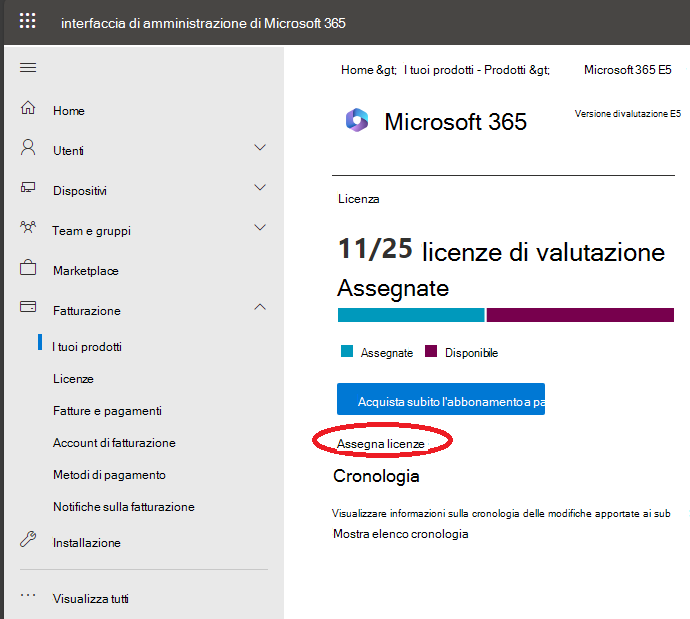Expand the Utenti menu chevron
The image size is (690, 619).
tap(260, 147)
